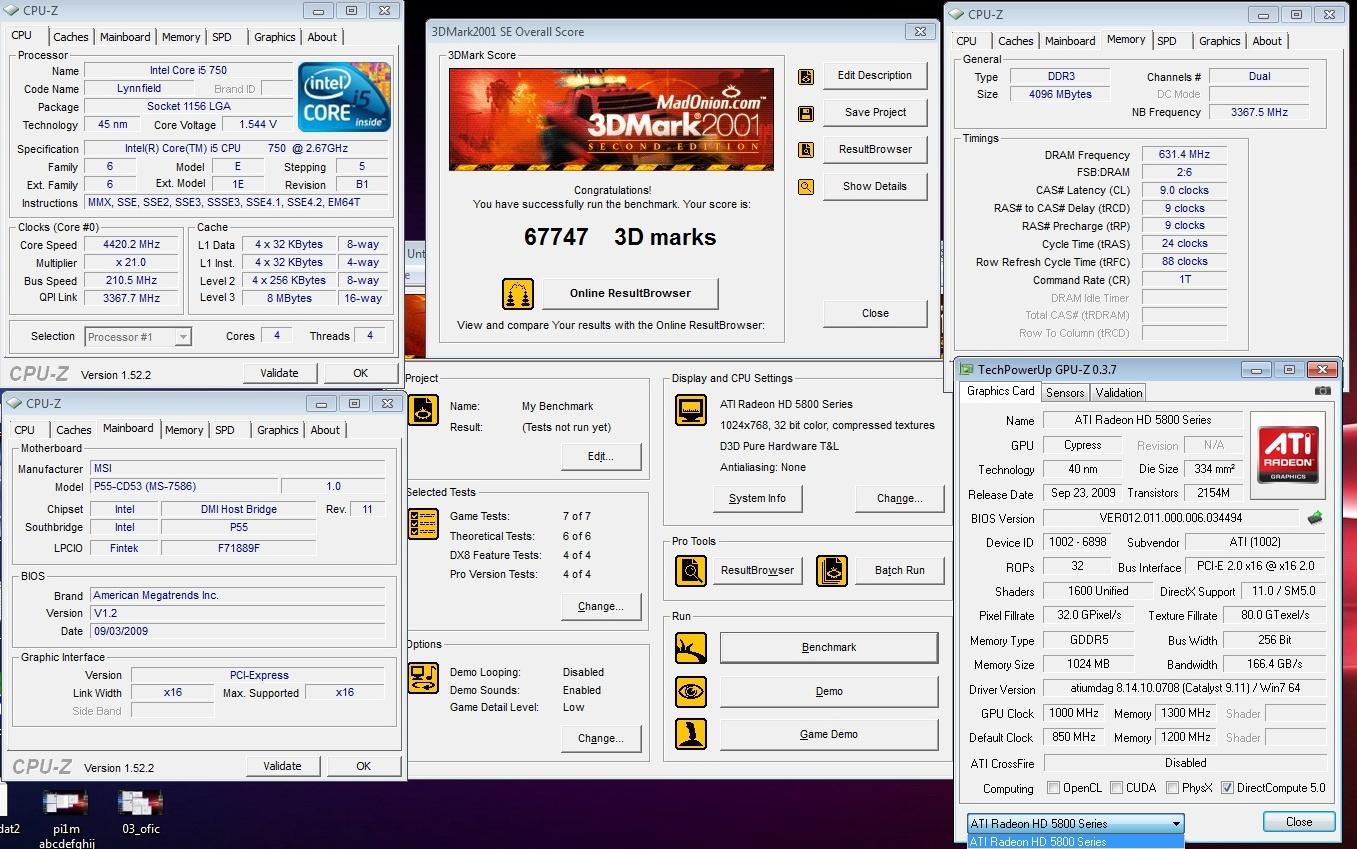Open About tab in Mainboard CPU-Z window
1357x849 pixels.
pos(325,430)
